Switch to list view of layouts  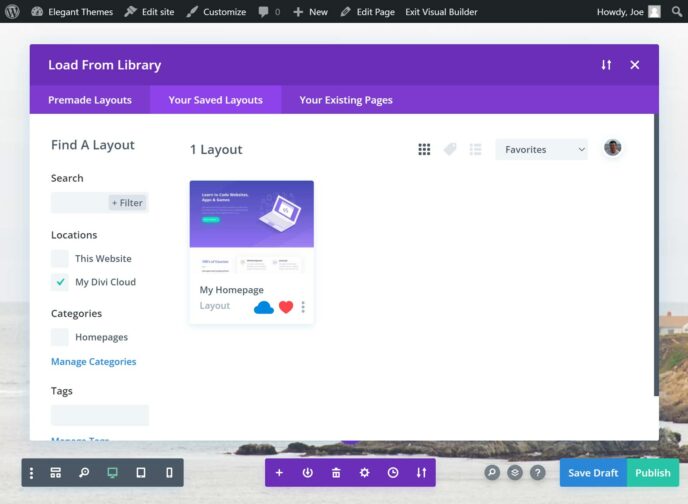tap(476, 150)
